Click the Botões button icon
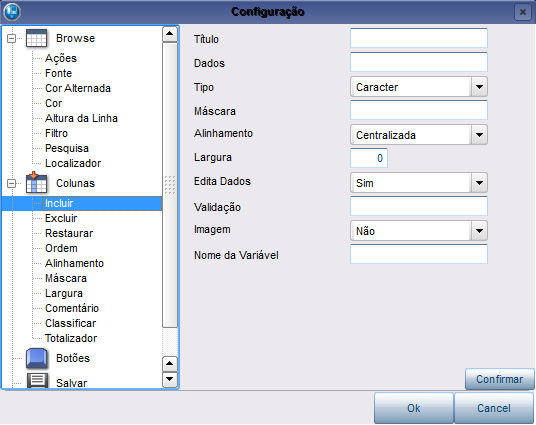The height and width of the screenshot is (425, 536). click(x=37, y=358)
